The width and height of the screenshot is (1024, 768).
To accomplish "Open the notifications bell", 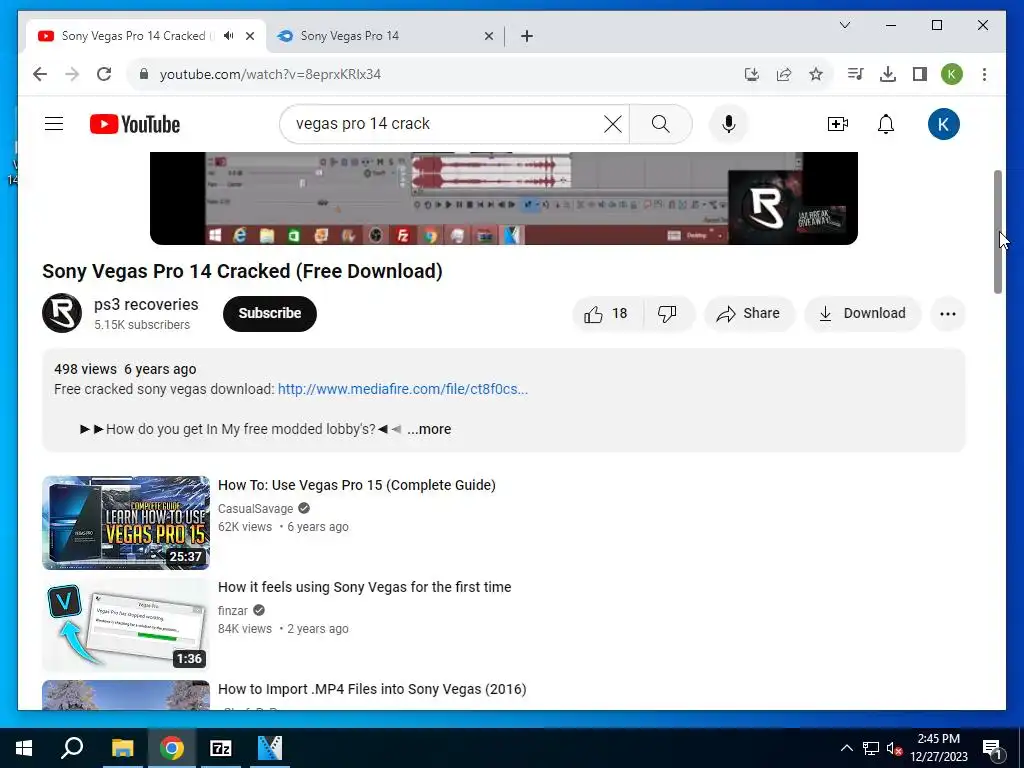I will click(886, 124).
